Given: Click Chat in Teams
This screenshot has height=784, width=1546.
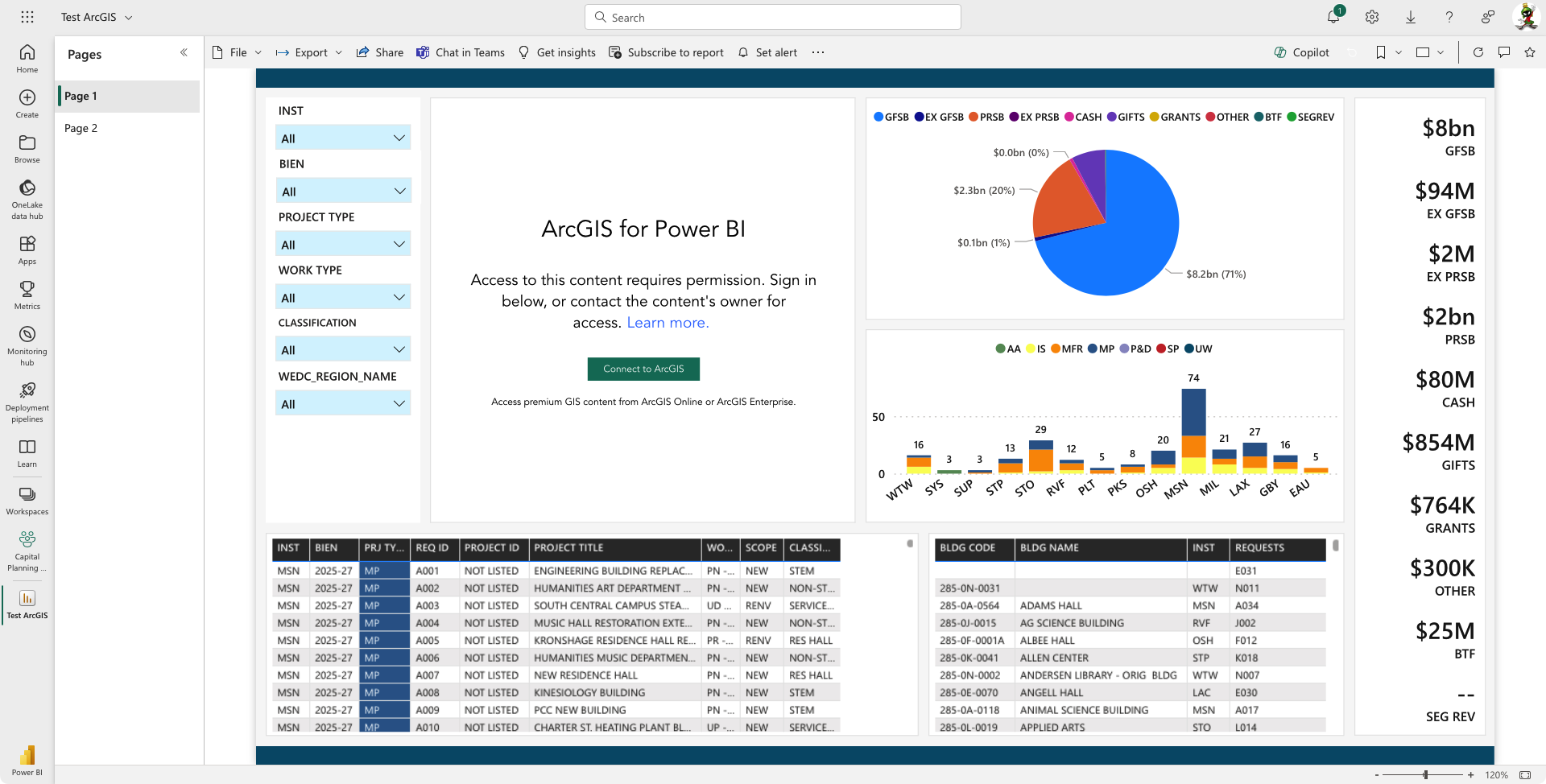Looking at the screenshot, I should pyautogui.click(x=461, y=52).
